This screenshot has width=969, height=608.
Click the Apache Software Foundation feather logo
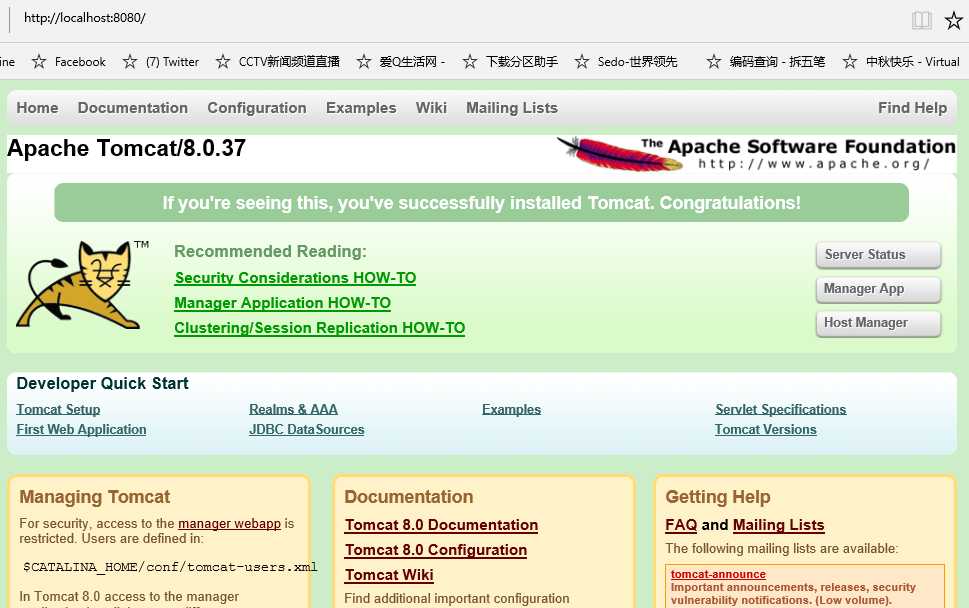(756, 153)
